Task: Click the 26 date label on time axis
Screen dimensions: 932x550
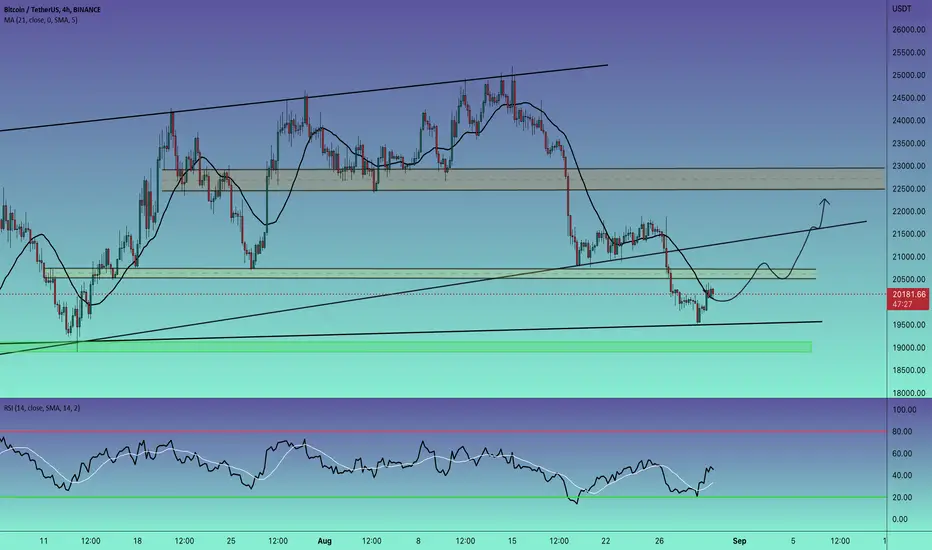Action: click(x=659, y=541)
